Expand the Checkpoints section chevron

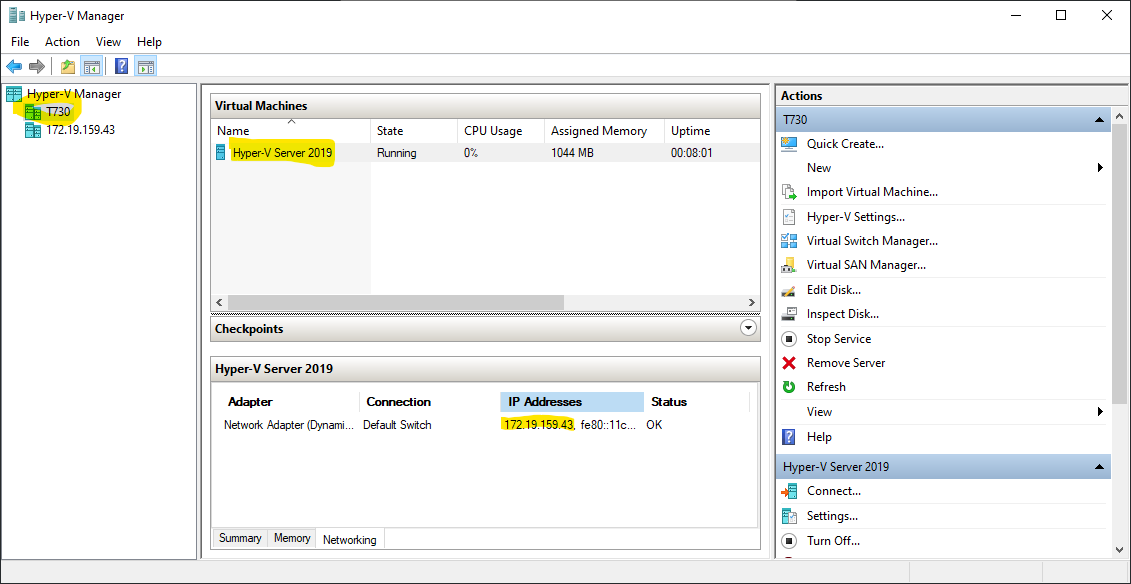point(749,329)
